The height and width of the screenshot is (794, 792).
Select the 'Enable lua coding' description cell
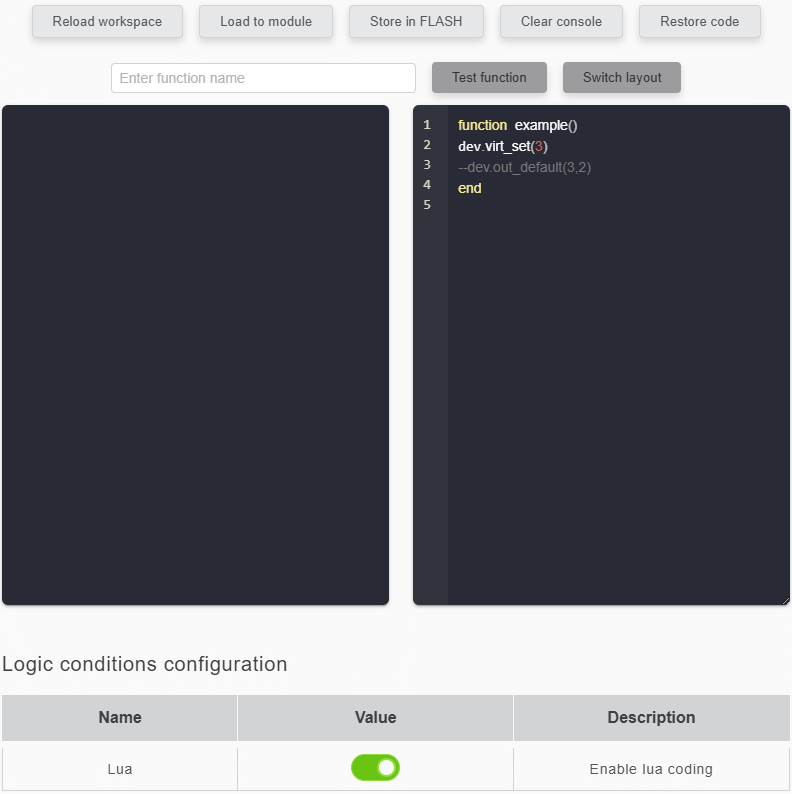click(651, 770)
